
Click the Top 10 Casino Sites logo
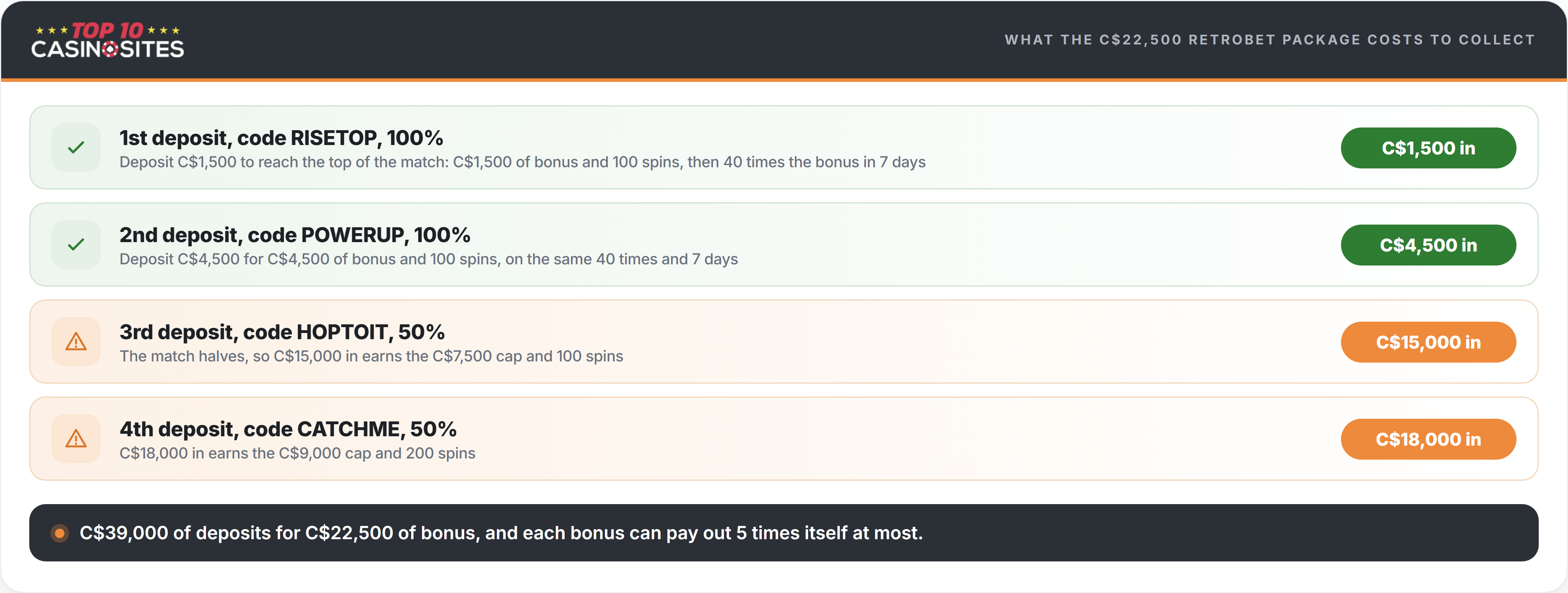point(107,40)
